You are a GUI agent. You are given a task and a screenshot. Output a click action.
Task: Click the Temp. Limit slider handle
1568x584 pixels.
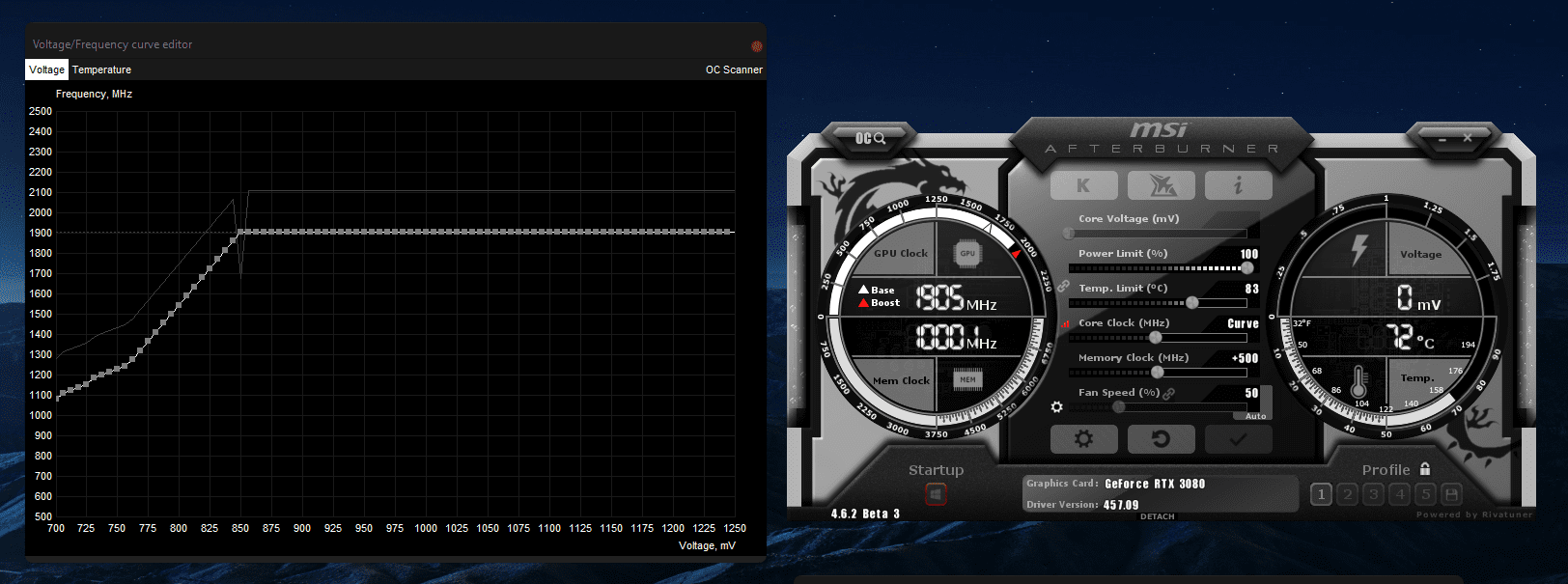pos(1192,302)
